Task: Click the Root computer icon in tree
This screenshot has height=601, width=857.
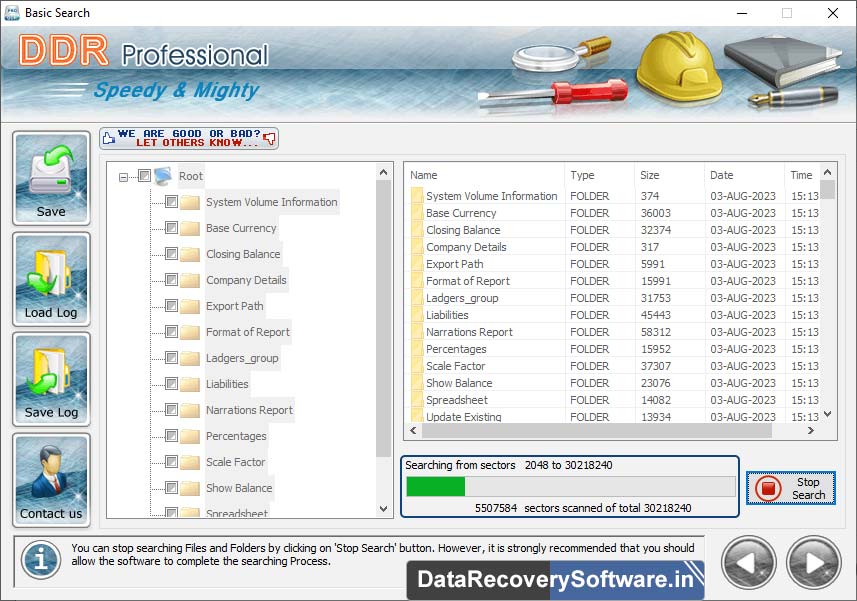Action: (163, 176)
